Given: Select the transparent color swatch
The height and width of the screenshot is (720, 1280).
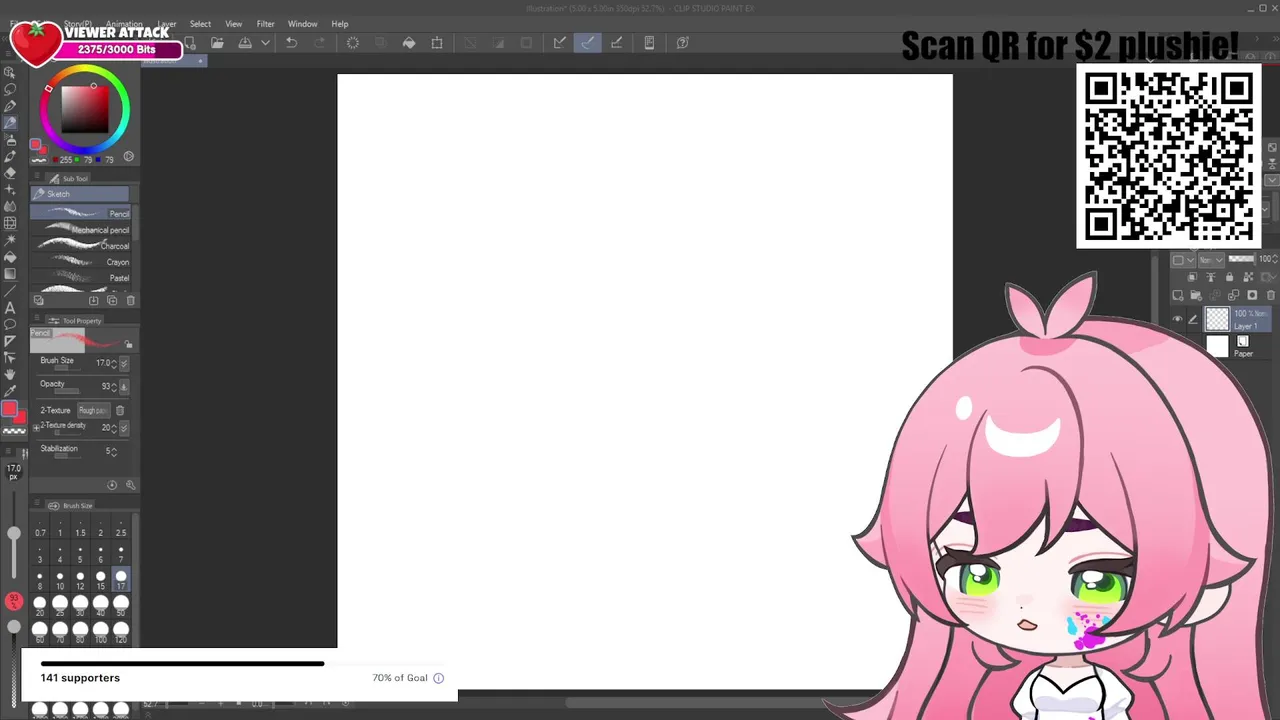Looking at the screenshot, I should pos(14,431).
